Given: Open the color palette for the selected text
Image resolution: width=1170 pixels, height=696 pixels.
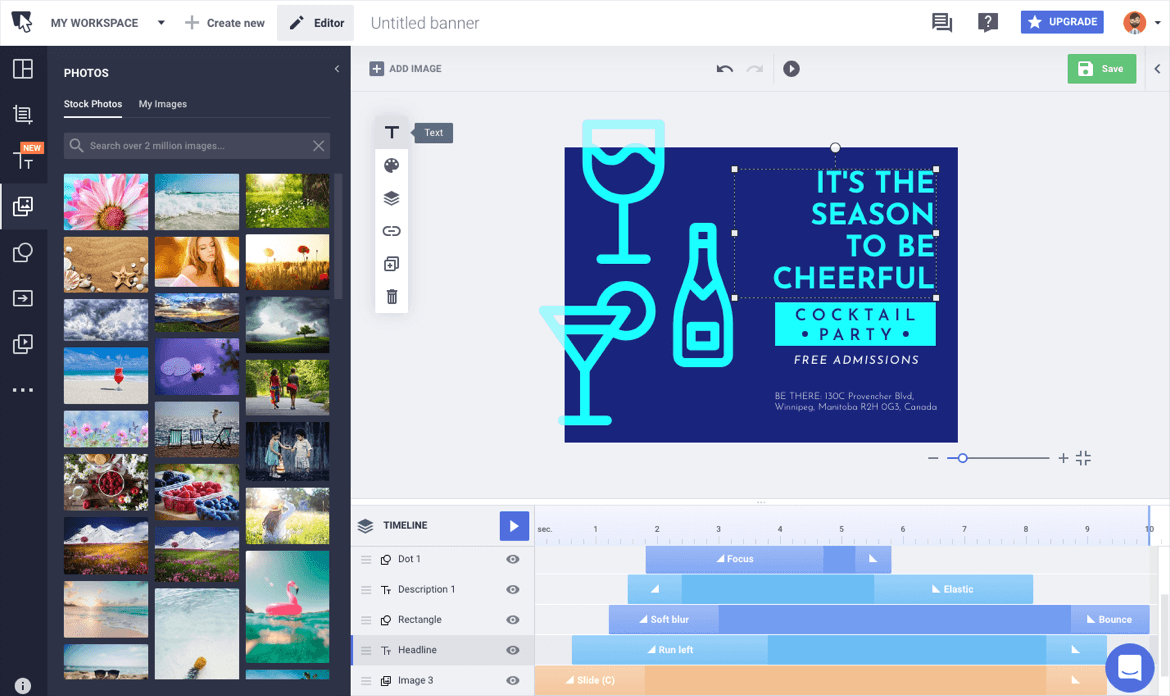Looking at the screenshot, I should (391, 165).
